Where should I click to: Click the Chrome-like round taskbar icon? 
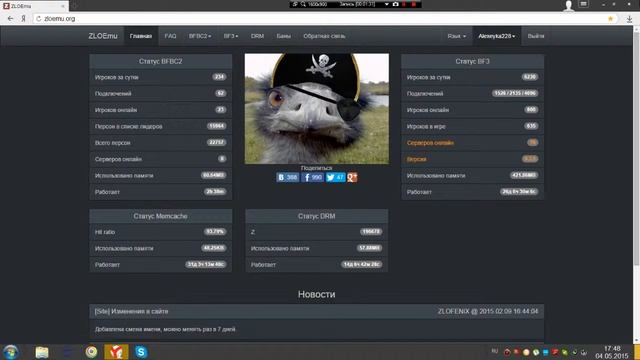pyautogui.click(x=91, y=352)
